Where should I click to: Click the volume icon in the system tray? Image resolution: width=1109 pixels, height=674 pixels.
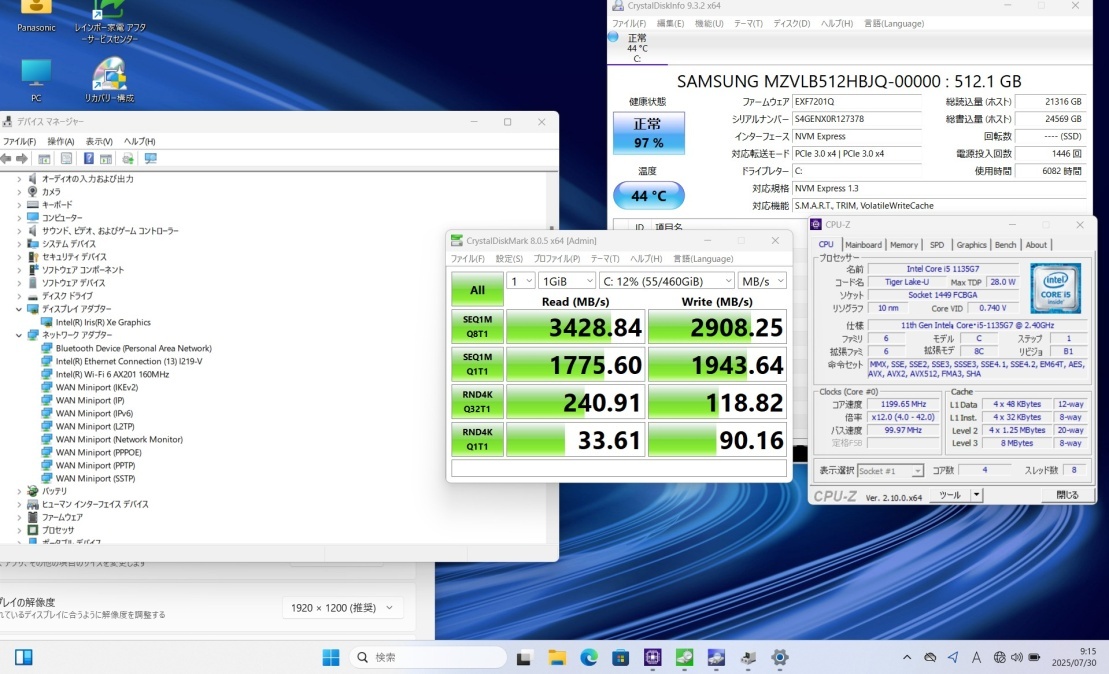pos(1016,657)
